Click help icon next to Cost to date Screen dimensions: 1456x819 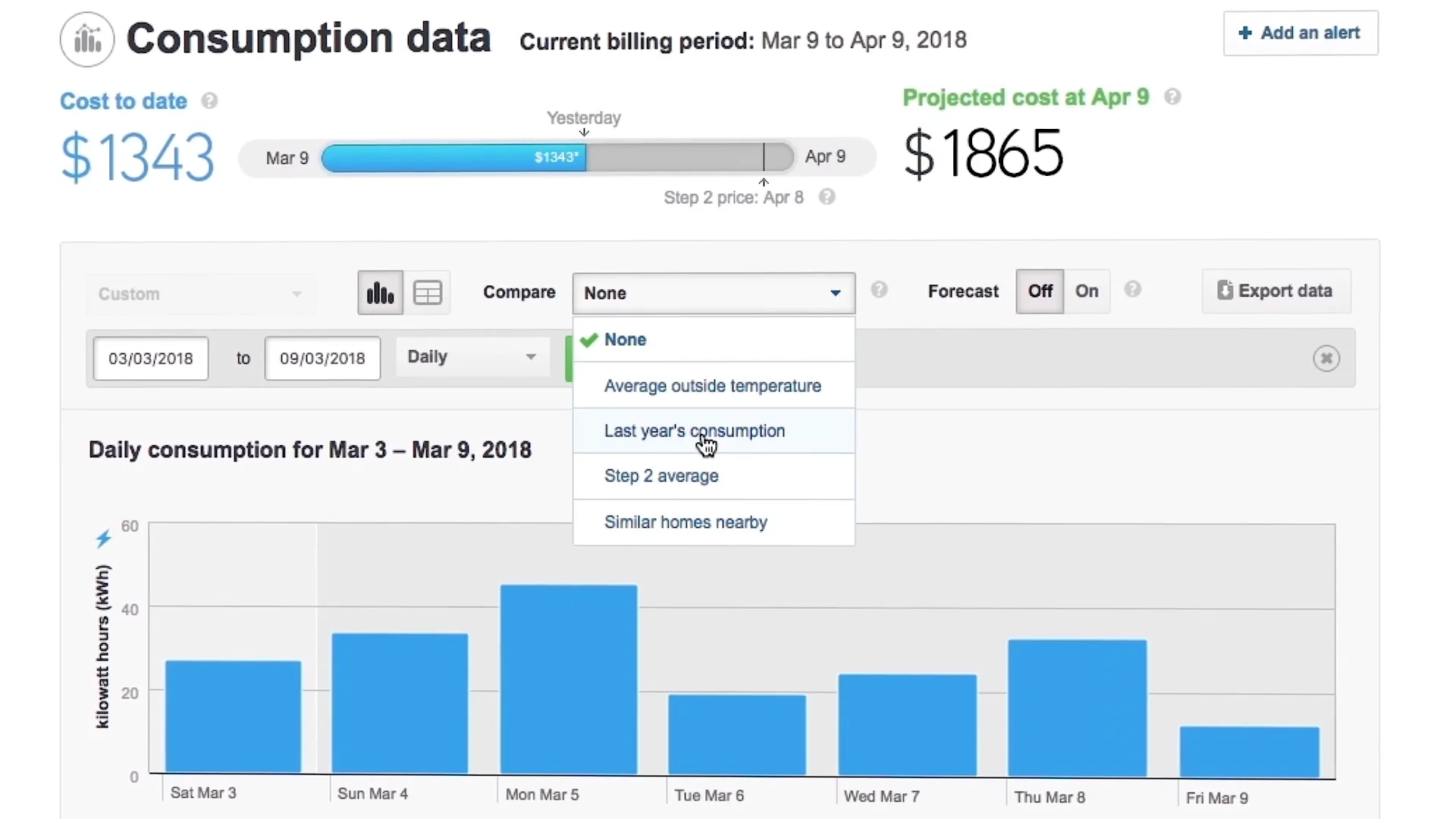(209, 101)
